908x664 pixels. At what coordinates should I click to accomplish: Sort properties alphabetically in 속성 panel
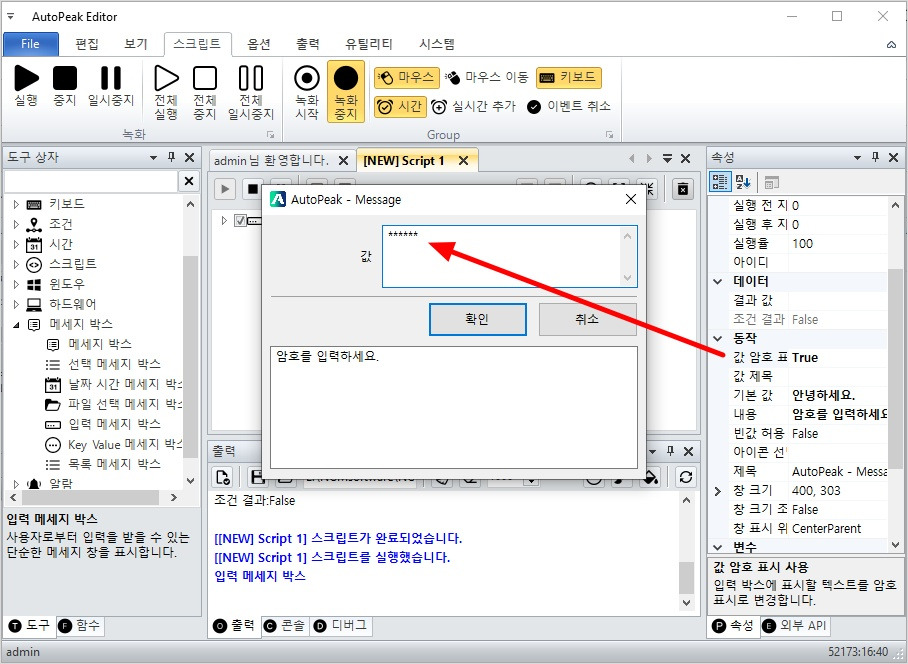[743, 182]
